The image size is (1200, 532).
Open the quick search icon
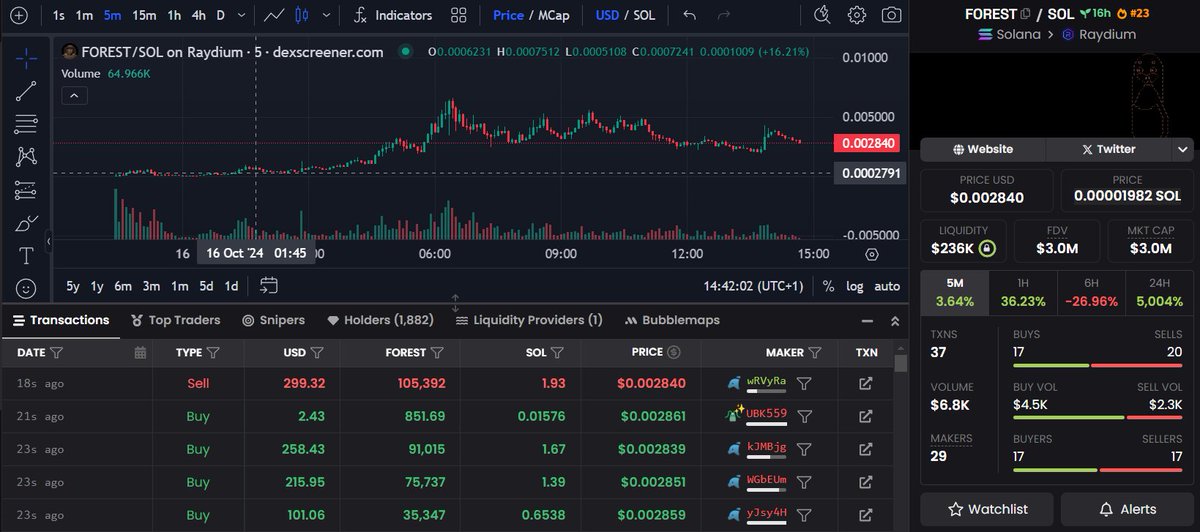pyautogui.click(x=822, y=15)
